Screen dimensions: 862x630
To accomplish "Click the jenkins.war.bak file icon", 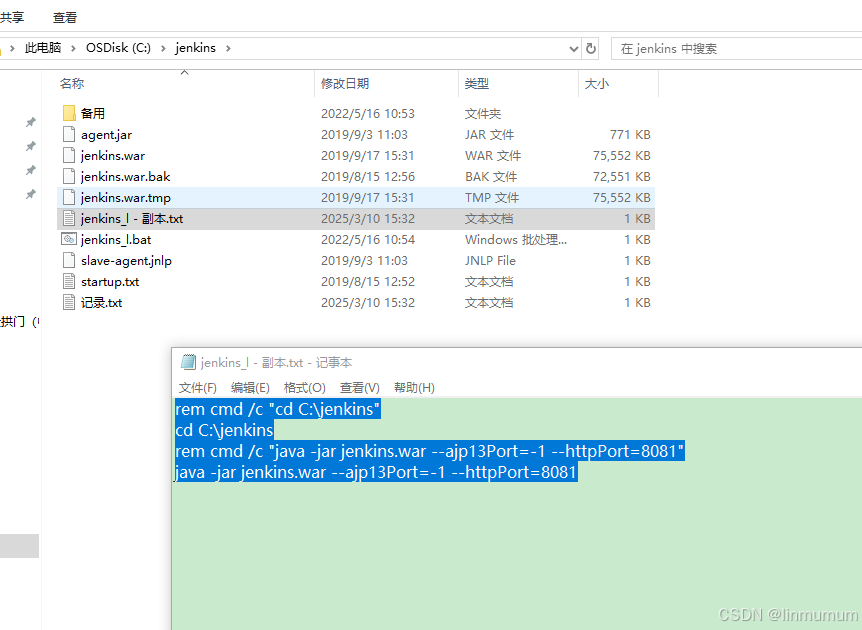I will tap(69, 176).
